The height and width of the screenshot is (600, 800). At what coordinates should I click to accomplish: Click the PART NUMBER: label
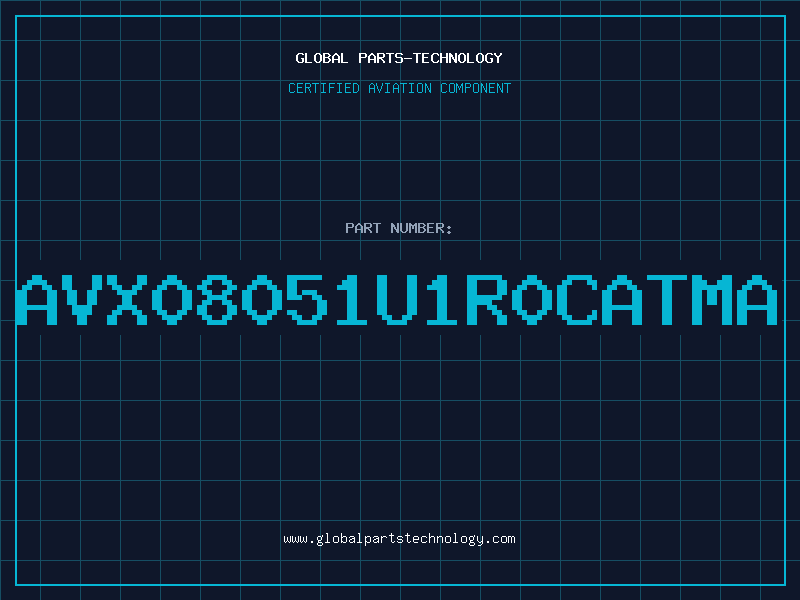point(399,228)
